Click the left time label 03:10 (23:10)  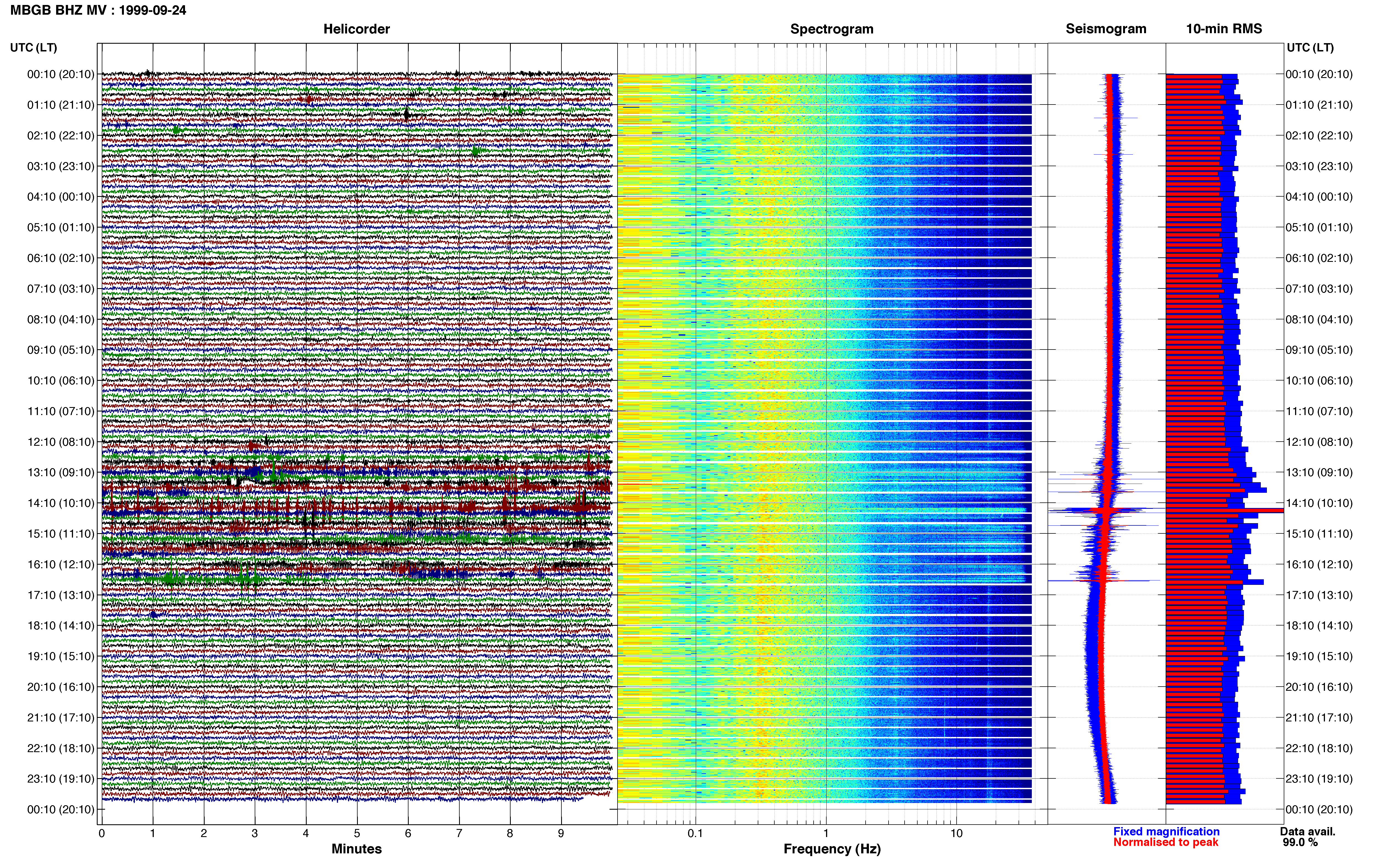[61, 166]
